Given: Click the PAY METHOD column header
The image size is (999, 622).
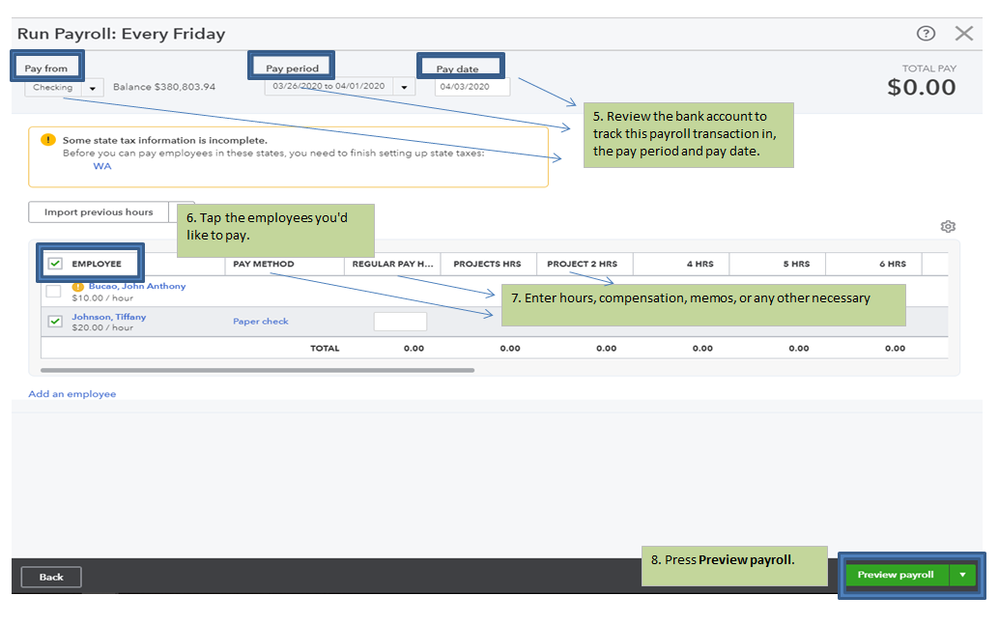Looking at the screenshot, I should click(263, 264).
